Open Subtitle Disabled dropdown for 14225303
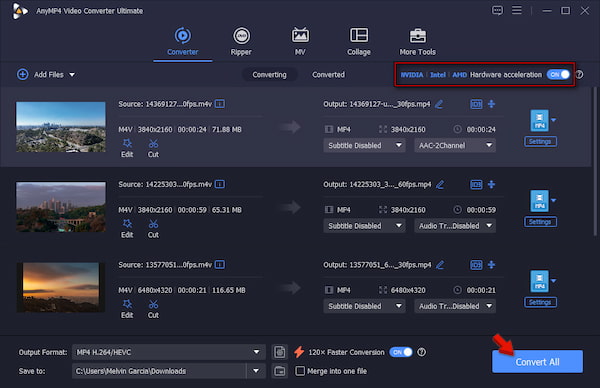 click(364, 226)
